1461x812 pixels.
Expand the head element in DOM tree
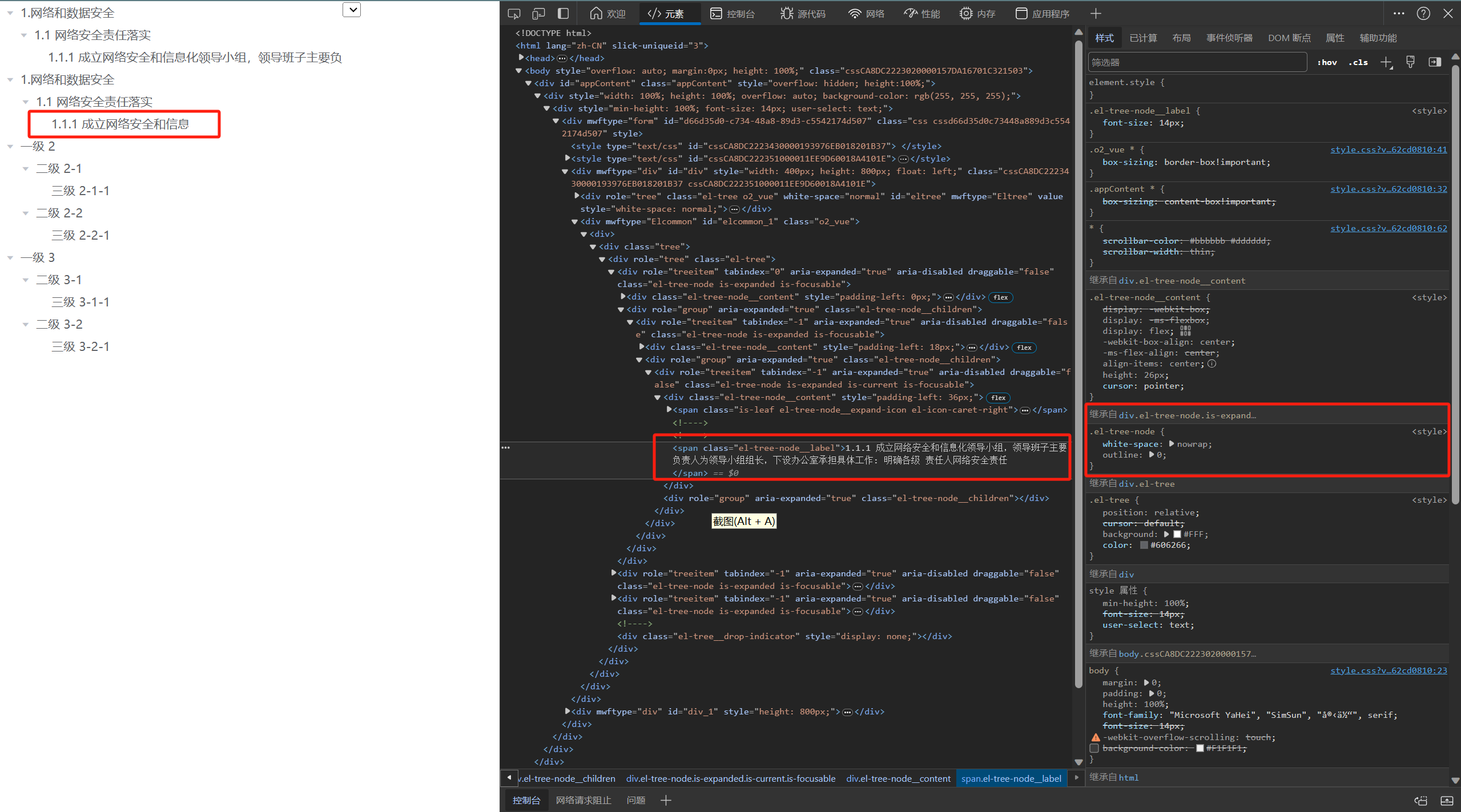point(521,58)
